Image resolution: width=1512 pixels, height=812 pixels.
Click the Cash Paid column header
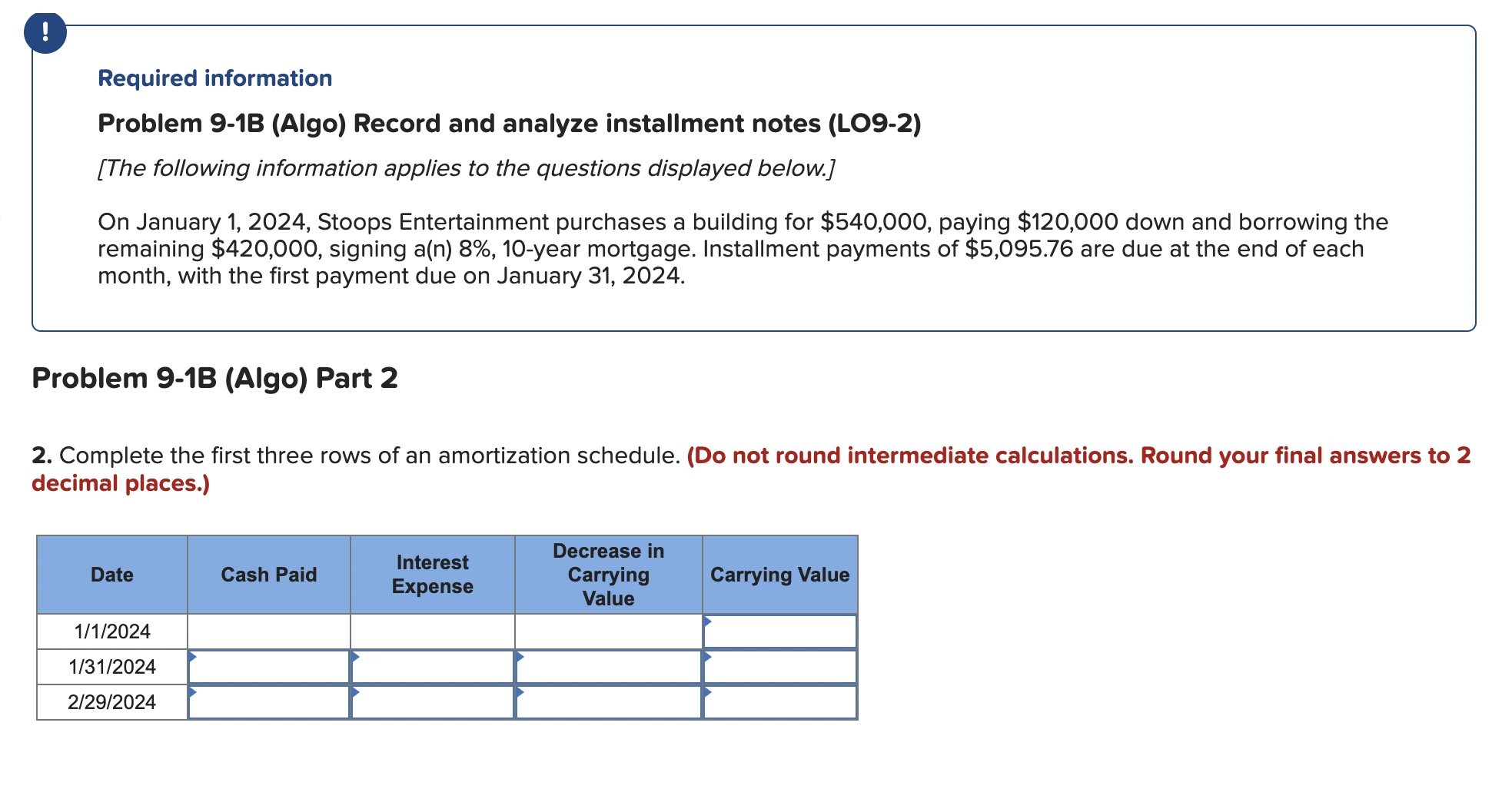click(269, 575)
